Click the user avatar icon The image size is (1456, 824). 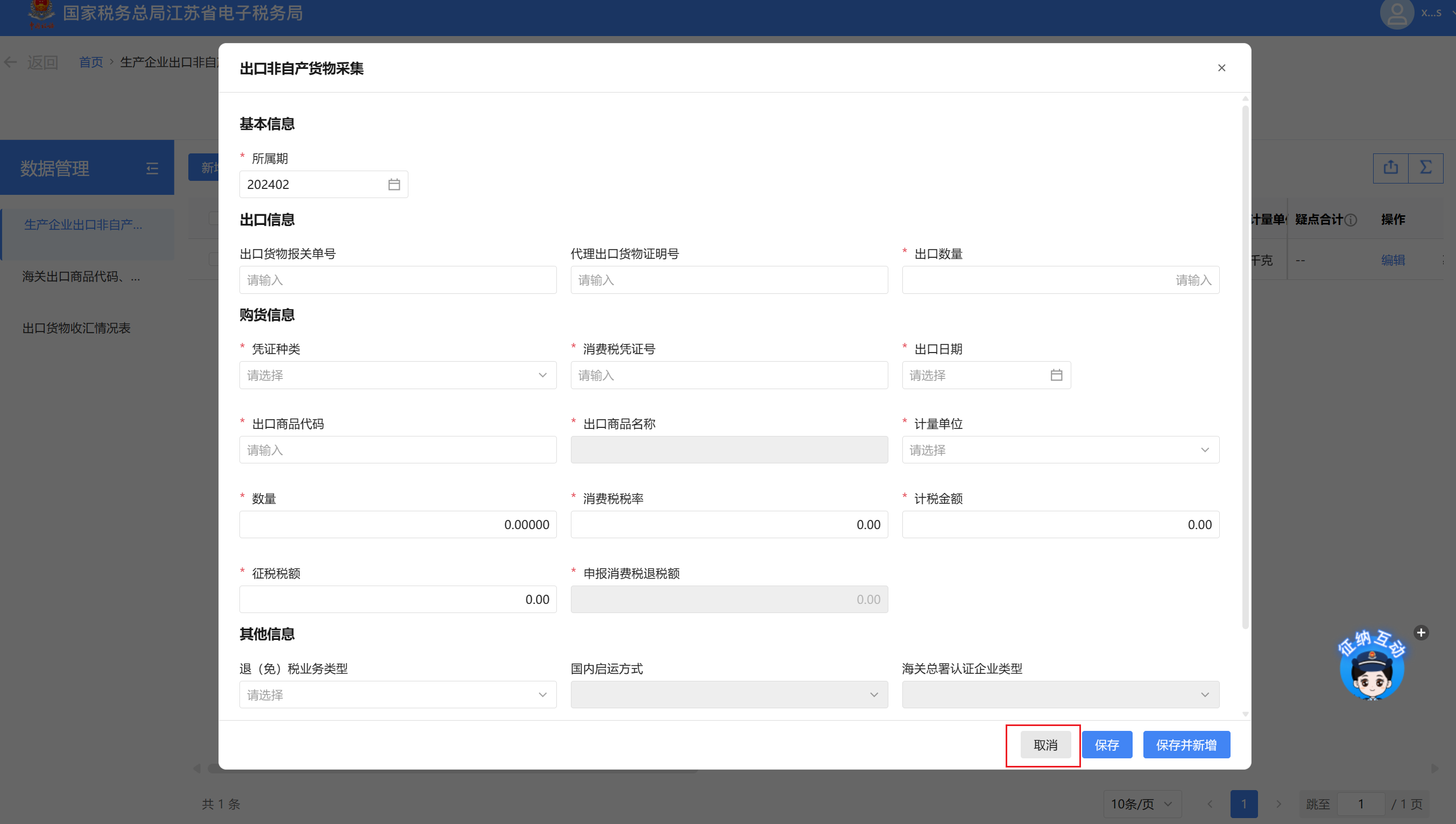[1397, 13]
